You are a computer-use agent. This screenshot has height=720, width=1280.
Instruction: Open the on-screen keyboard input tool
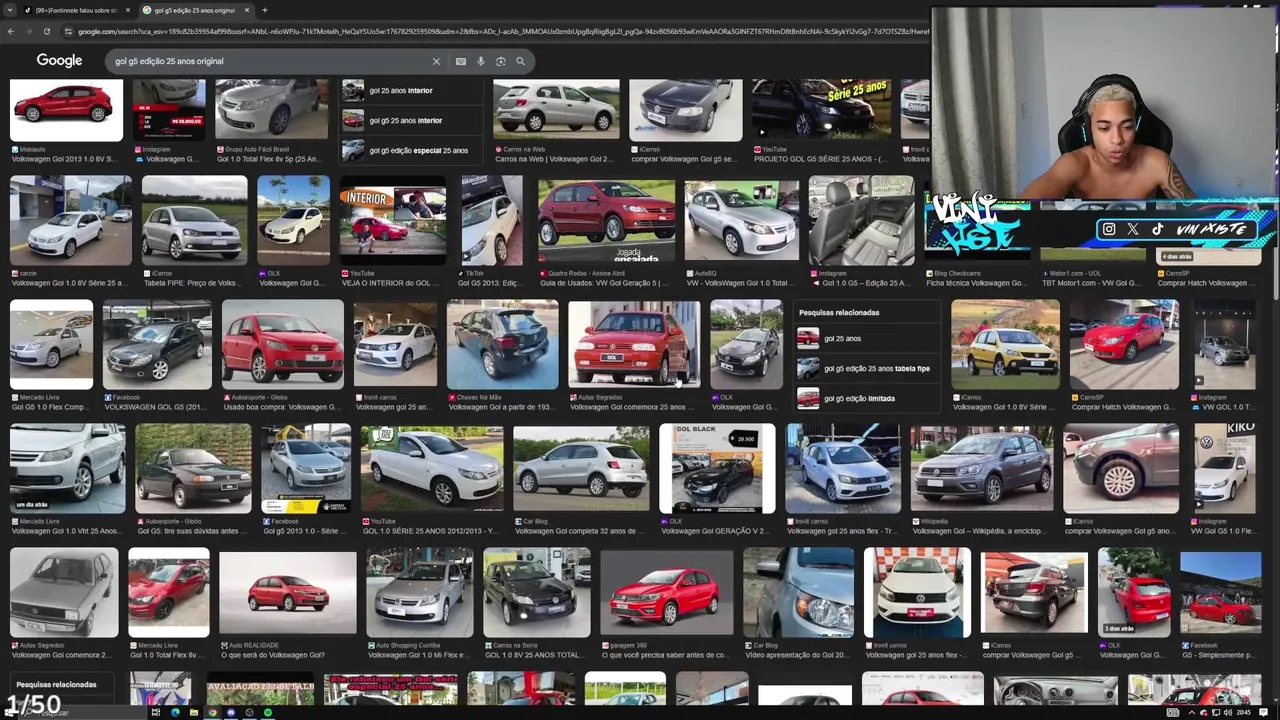point(461,61)
